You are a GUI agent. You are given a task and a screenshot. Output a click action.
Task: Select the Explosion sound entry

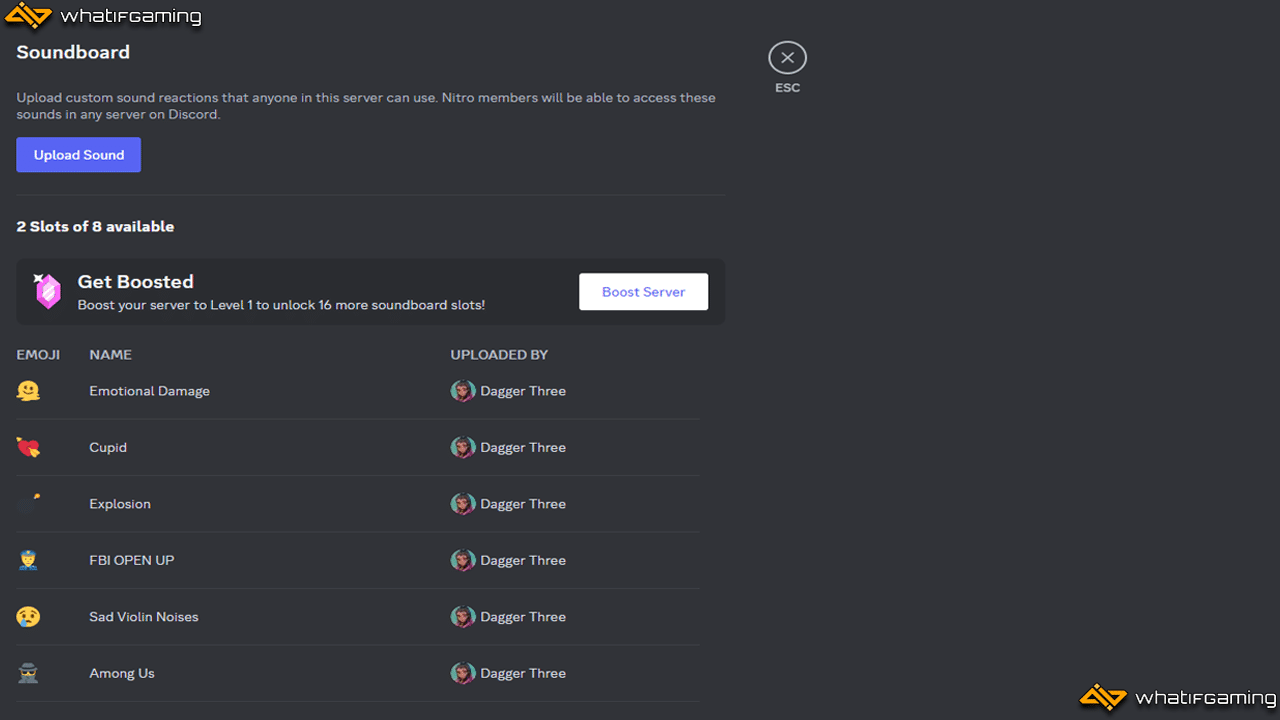coord(120,504)
